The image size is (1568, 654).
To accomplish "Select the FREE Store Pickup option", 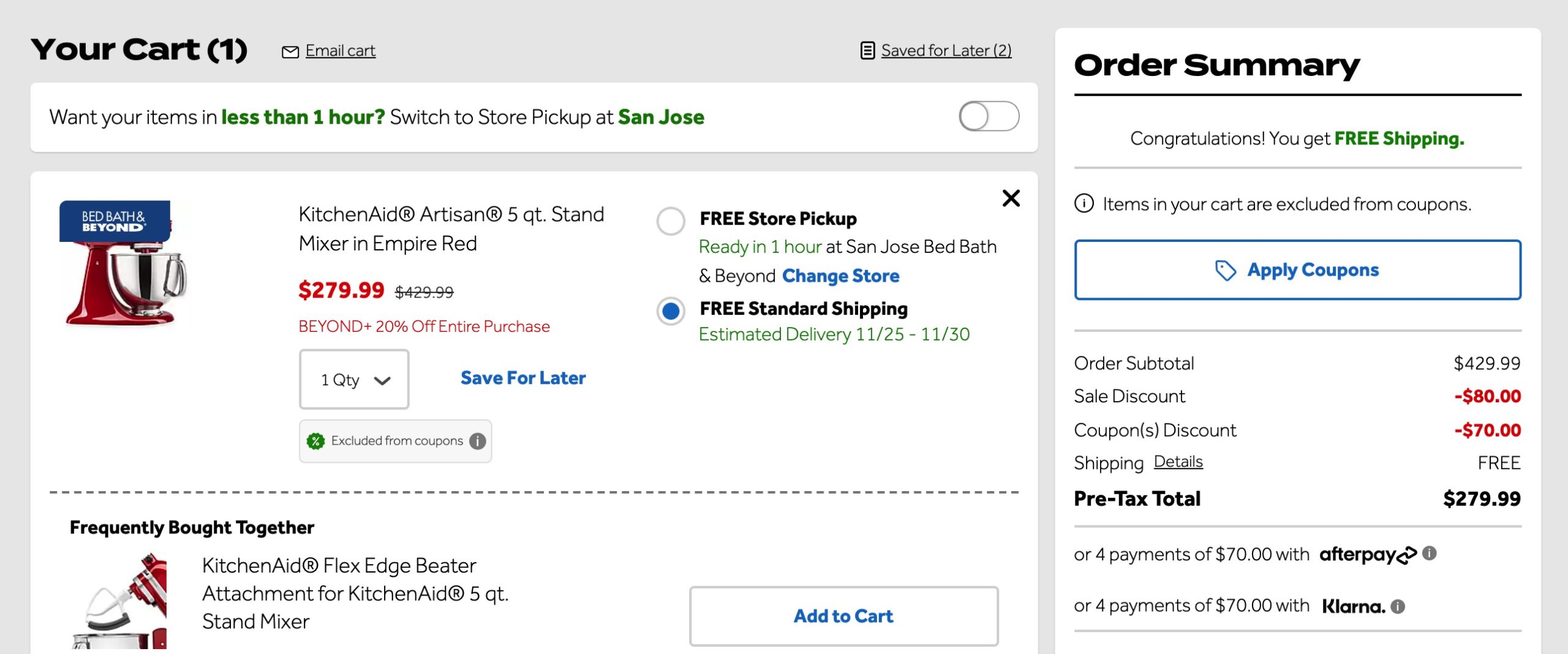I will [671, 222].
